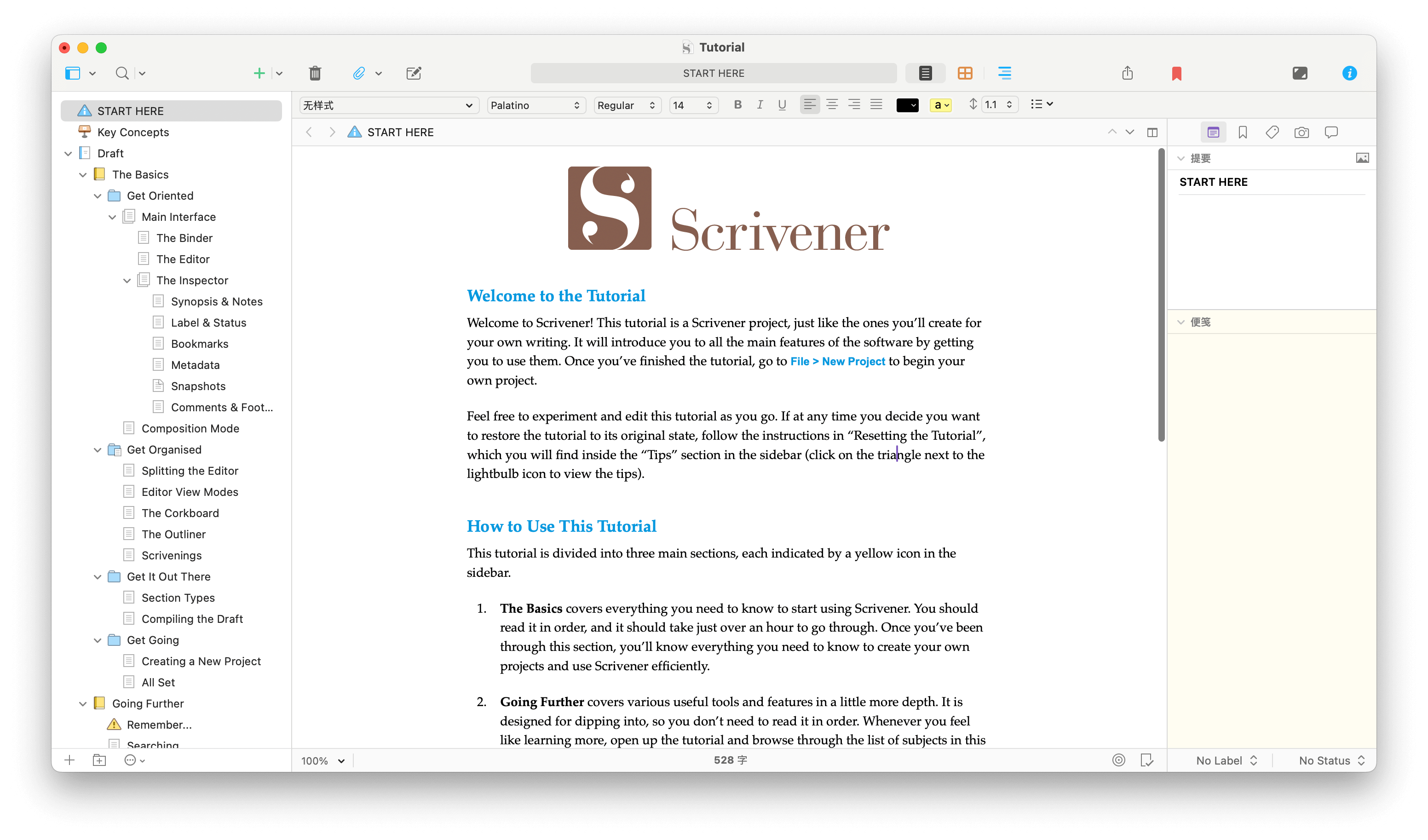Click the share/export document icon
Screen dimensions: 1428x840
point(1127,72)
